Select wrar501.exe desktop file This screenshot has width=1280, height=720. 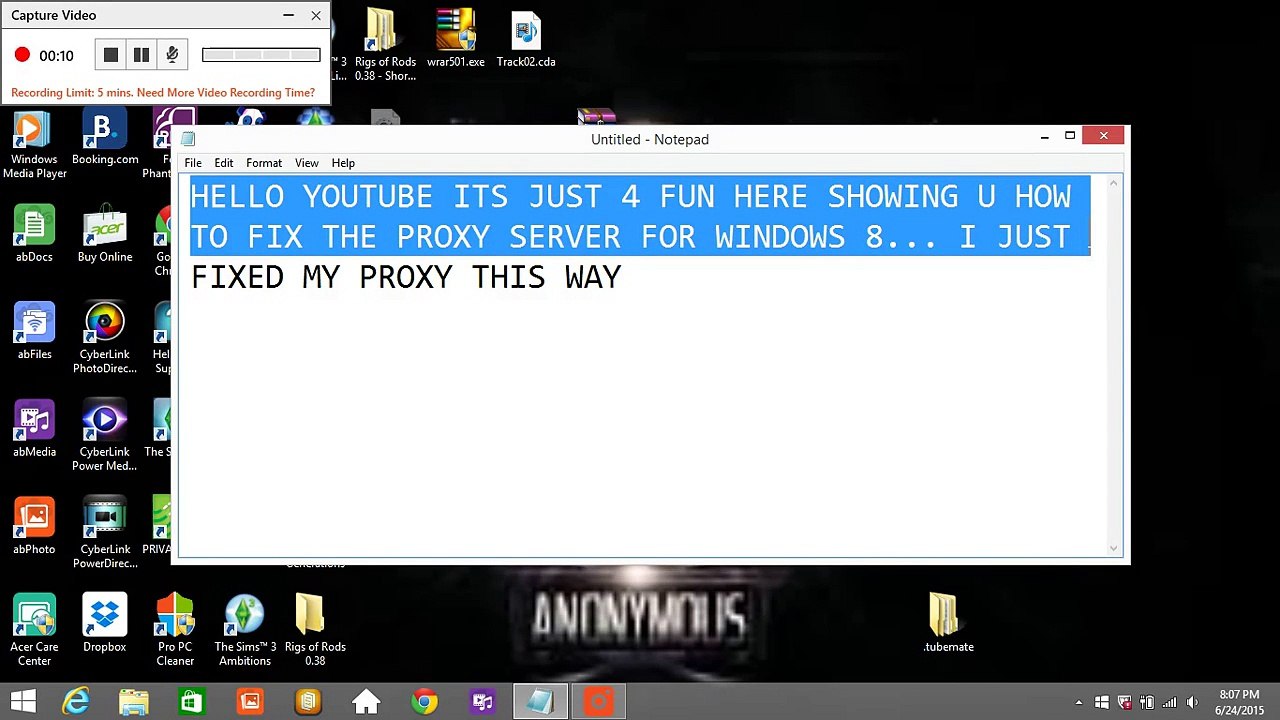coord(455,40)
